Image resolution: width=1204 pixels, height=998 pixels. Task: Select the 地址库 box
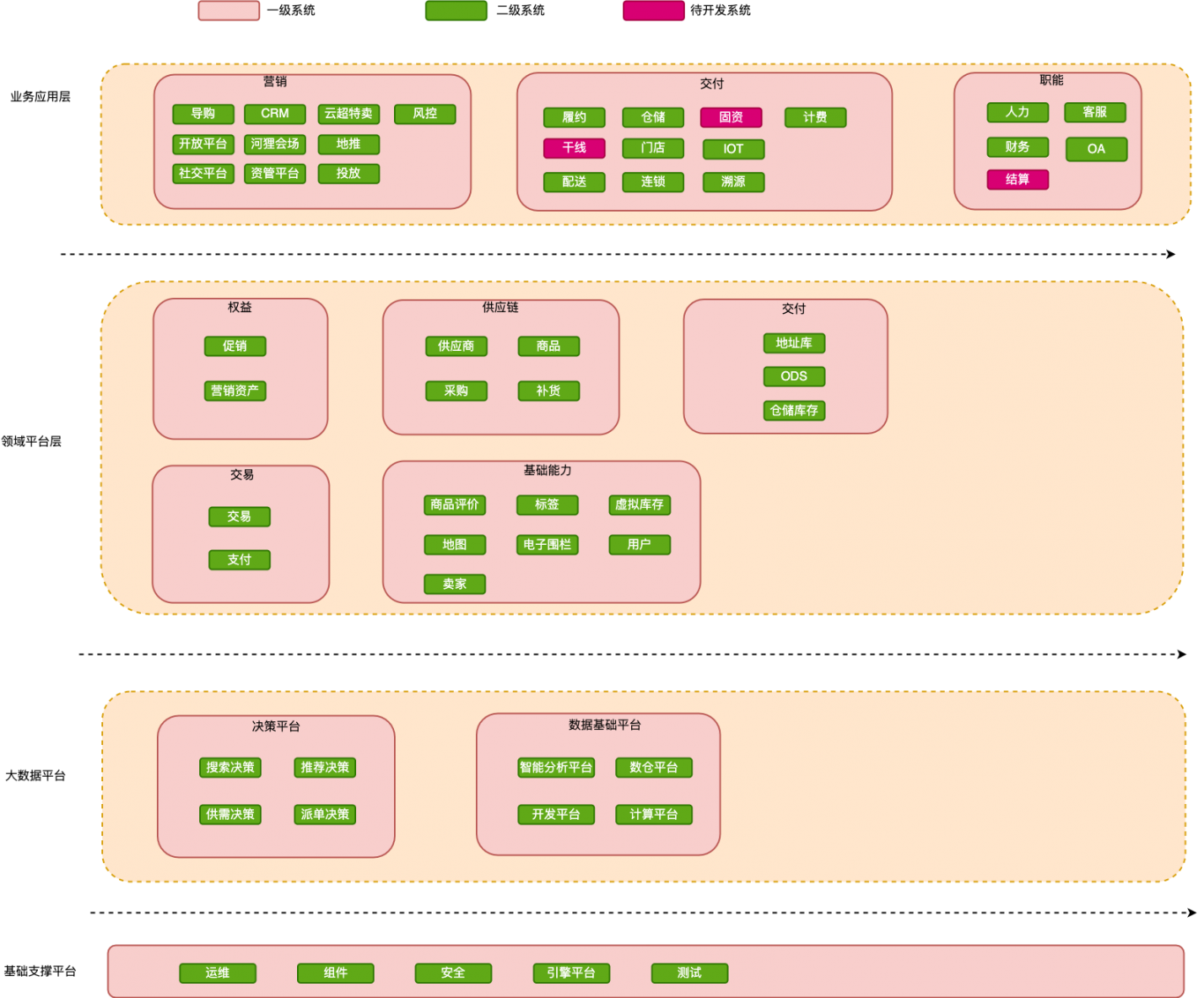(794, 344)
